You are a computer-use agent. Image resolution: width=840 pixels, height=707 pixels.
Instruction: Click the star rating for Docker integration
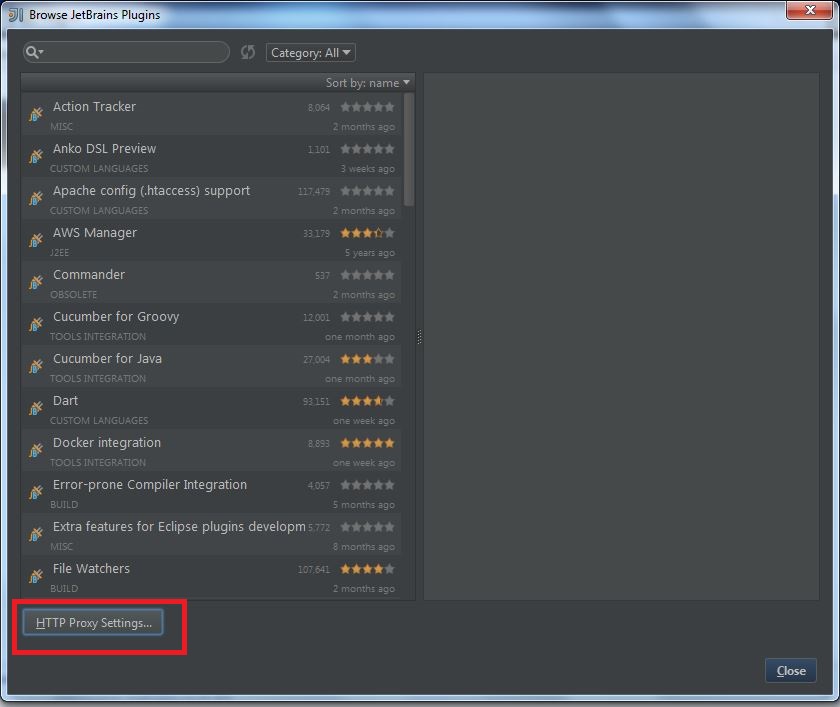point(368,443)
